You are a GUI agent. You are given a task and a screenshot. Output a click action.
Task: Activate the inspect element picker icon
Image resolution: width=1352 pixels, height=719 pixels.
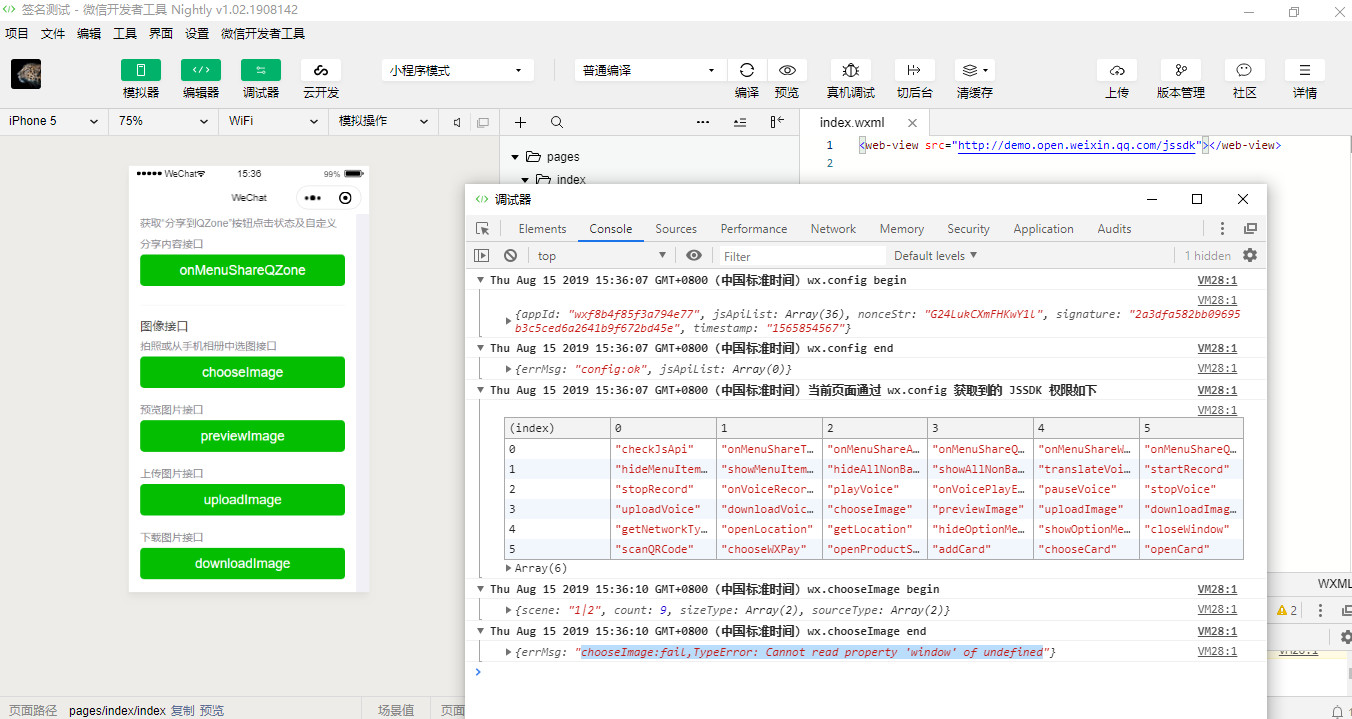point(483,229)
